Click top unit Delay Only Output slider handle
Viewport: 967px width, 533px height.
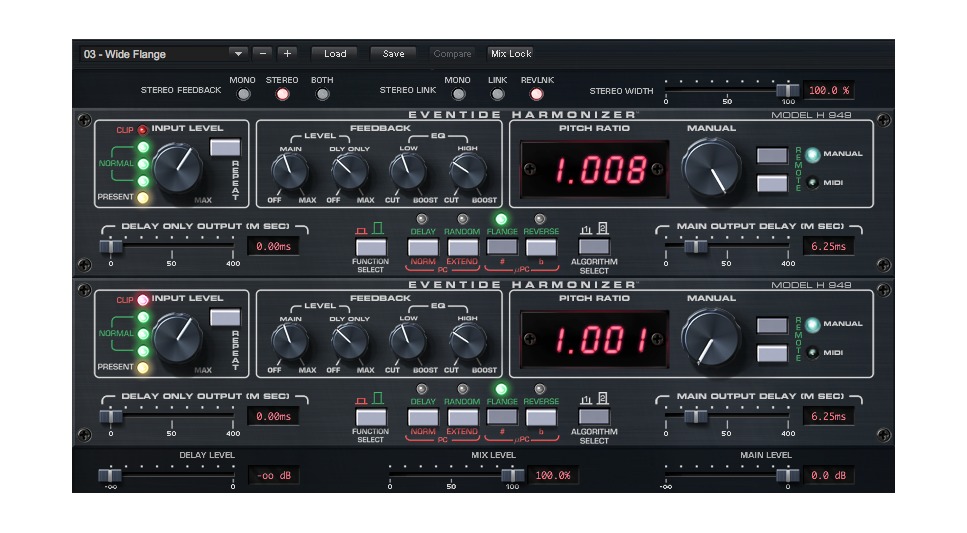[x=111, y=246]
